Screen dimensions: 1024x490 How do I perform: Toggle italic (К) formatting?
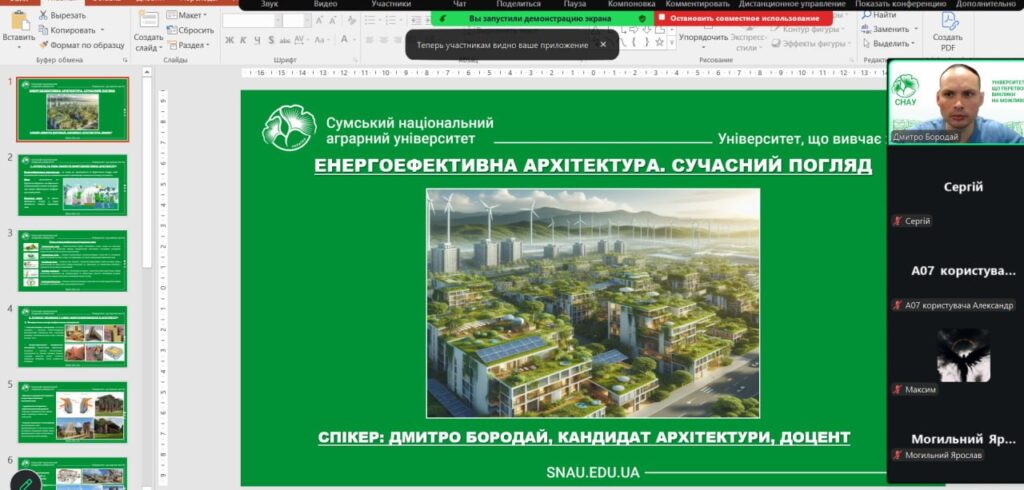click(244, 40)
